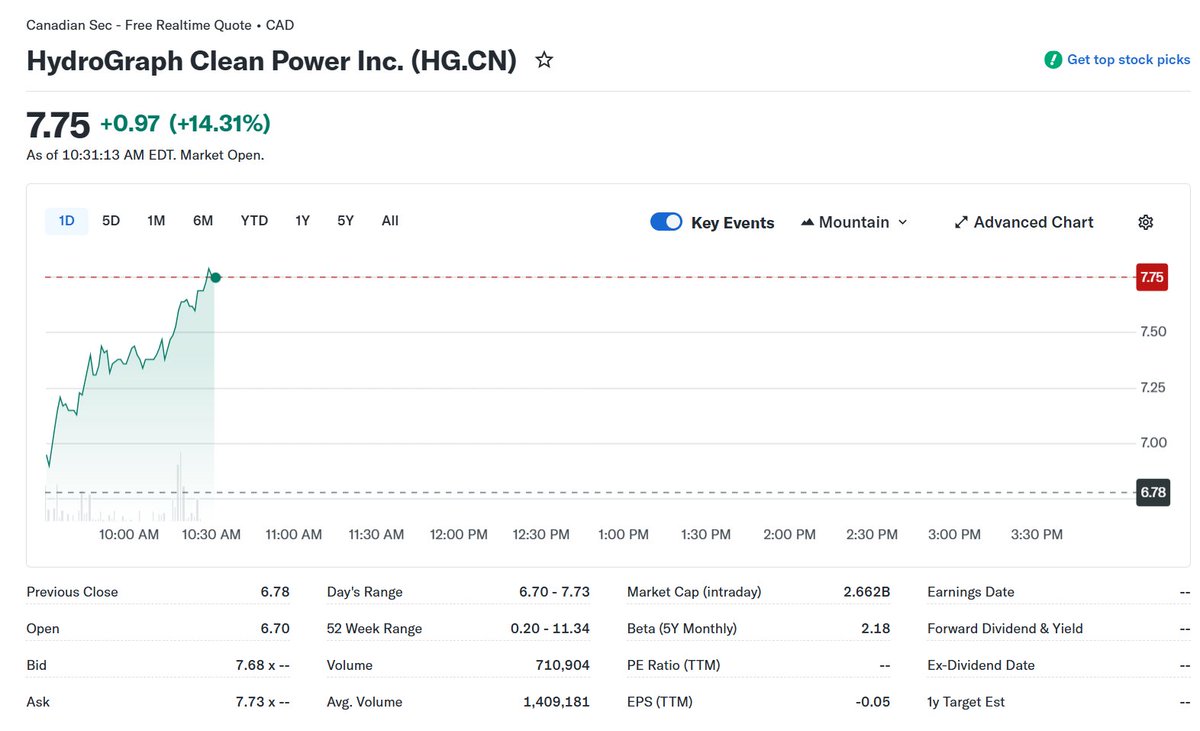The height and width of the screenshot is (731, 1200).
Task: Open the Mountain chart type dropdown
Action: 854,222
